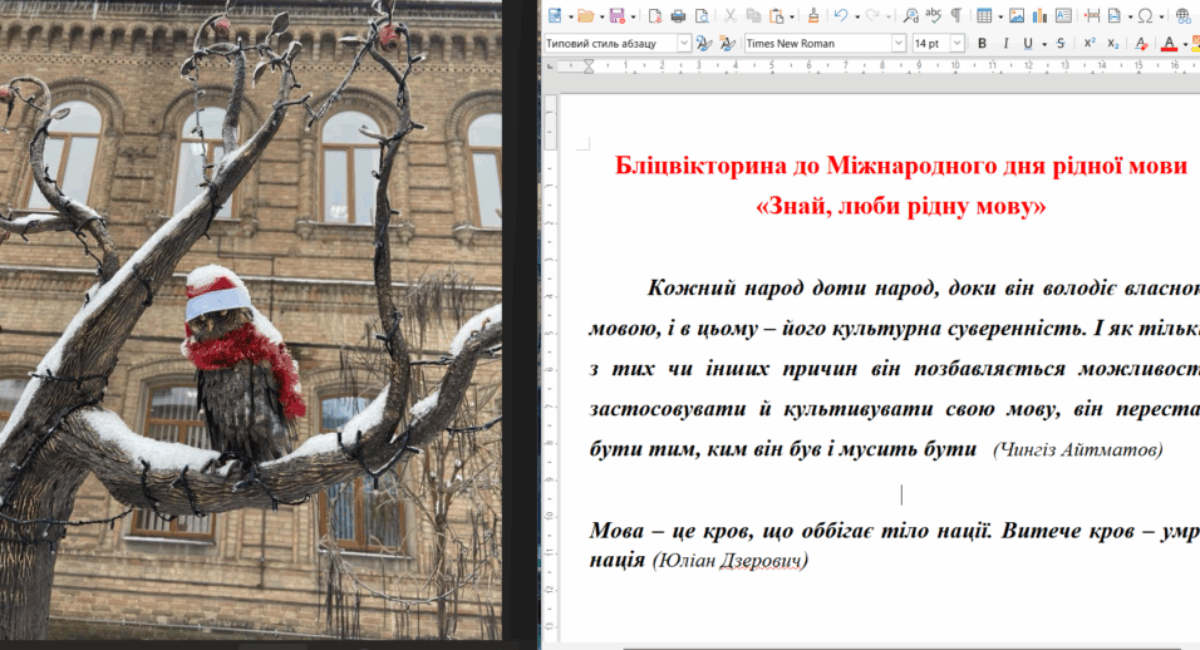Insert a chart from the toolbar

tap(1039, 15)
